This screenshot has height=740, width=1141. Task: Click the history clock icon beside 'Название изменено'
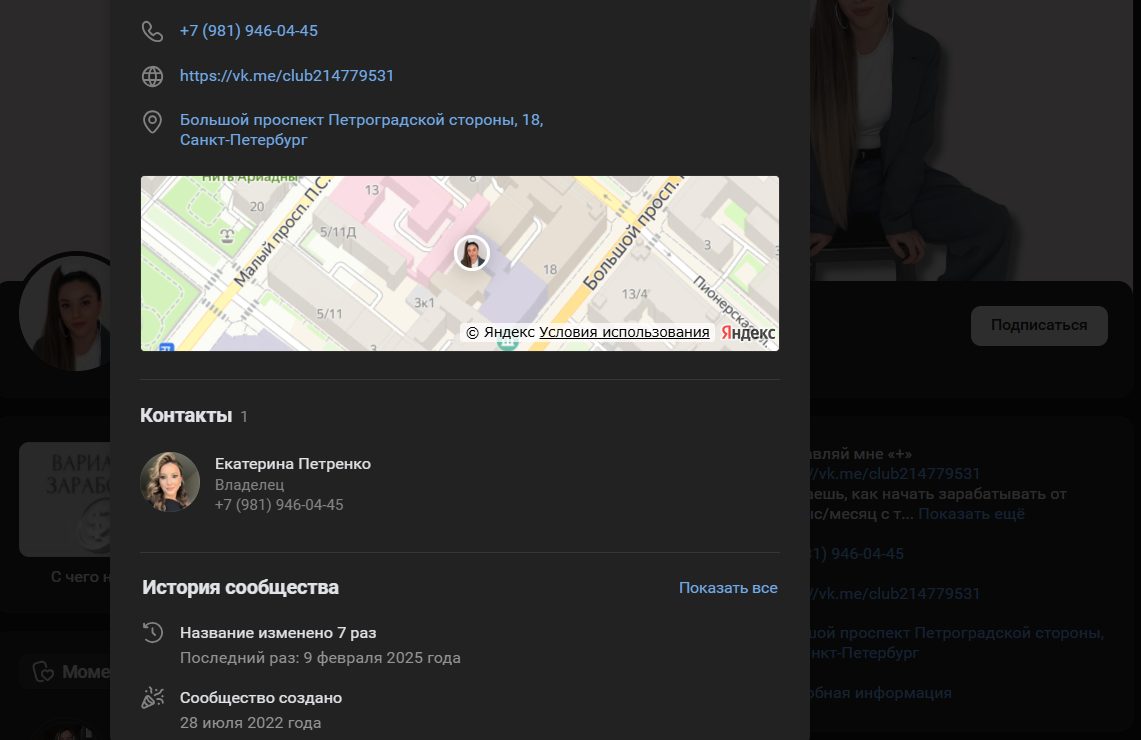pos(152,632)
